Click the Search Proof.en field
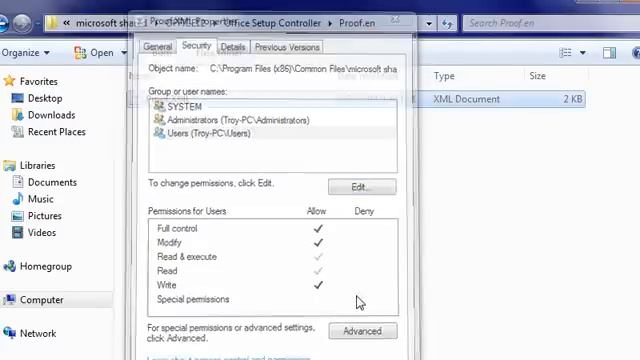The height and width of the screenshot is (360, 640). 551,23
